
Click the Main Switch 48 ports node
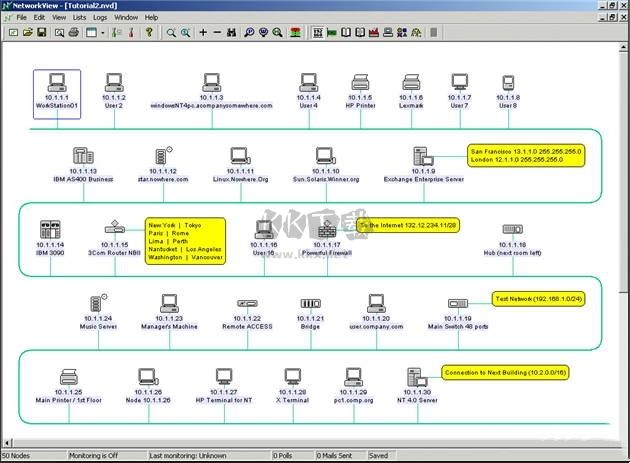[458, 303]
